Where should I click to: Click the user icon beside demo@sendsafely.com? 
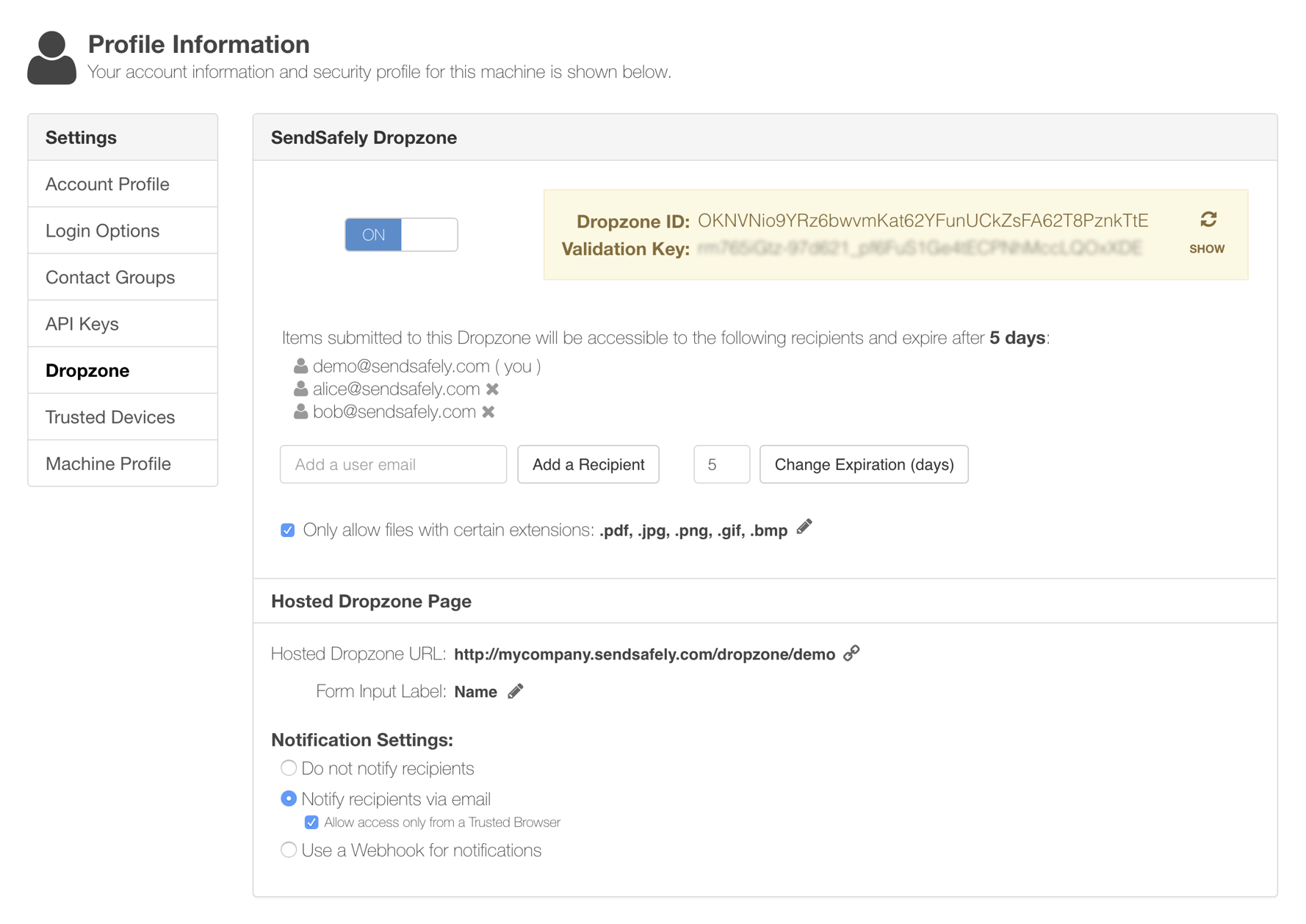300,366
